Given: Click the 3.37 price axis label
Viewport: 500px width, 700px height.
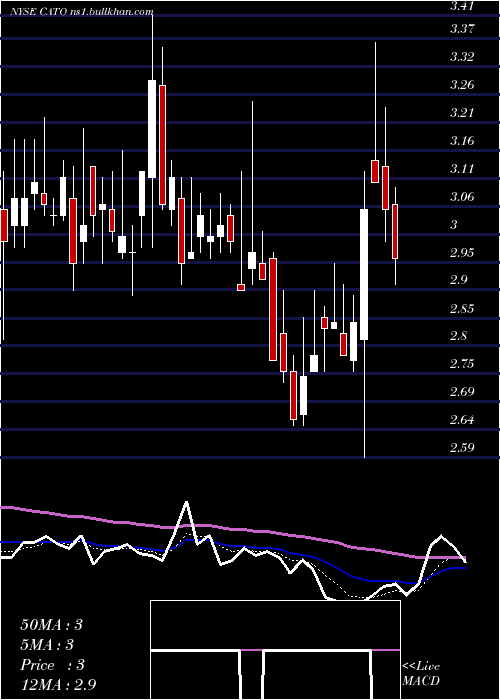Looking at the screenshot, I should pyautogui.click(x=462, y=29).
